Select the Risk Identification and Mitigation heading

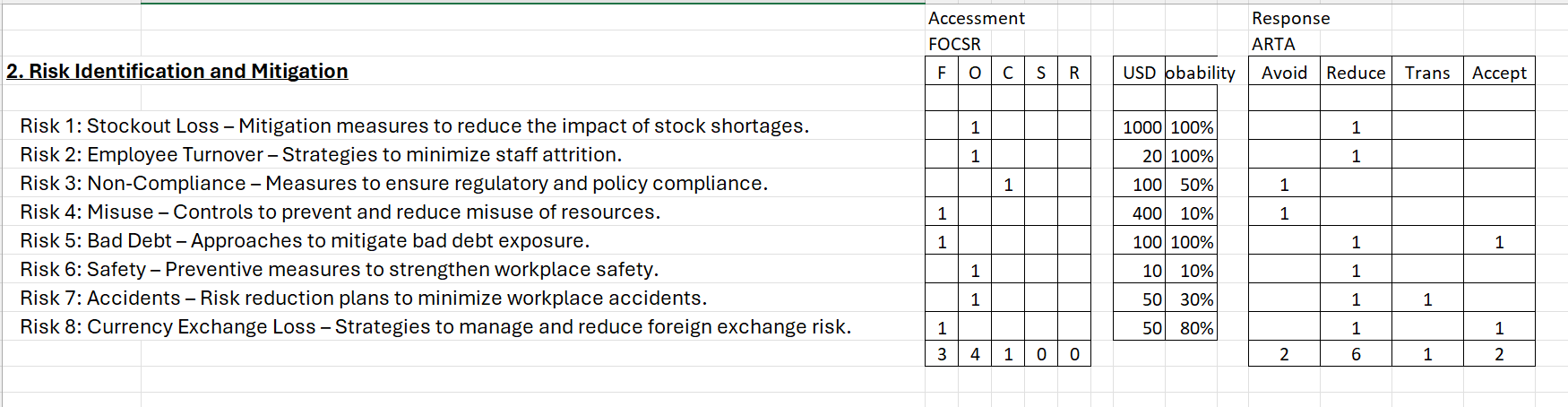tap(177, 72)
